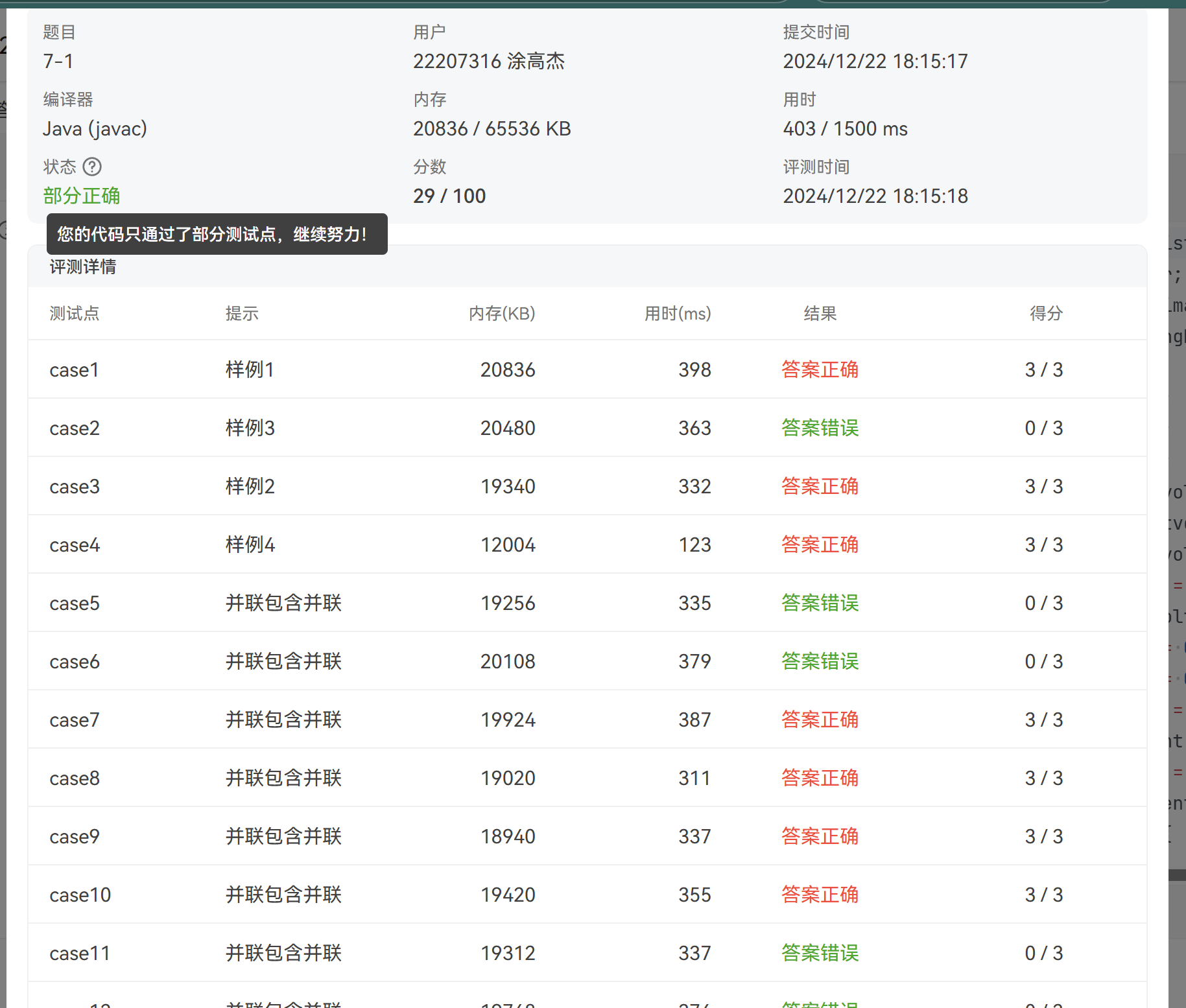
Task: Click the user name 22207316 涂高杰
Action: click(489, 61)
